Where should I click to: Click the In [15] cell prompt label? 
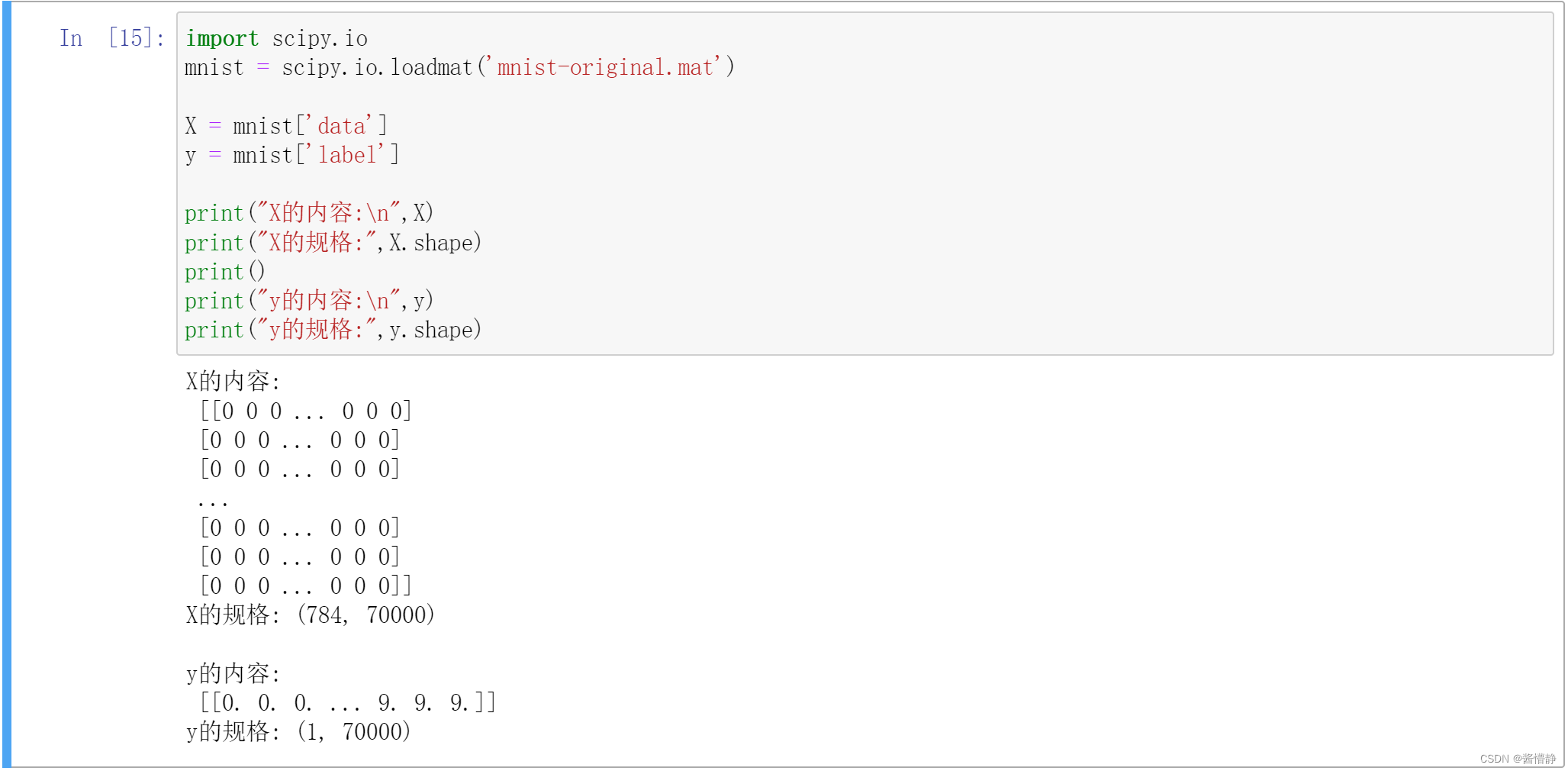pyautogui.click(x=112, y=38)
